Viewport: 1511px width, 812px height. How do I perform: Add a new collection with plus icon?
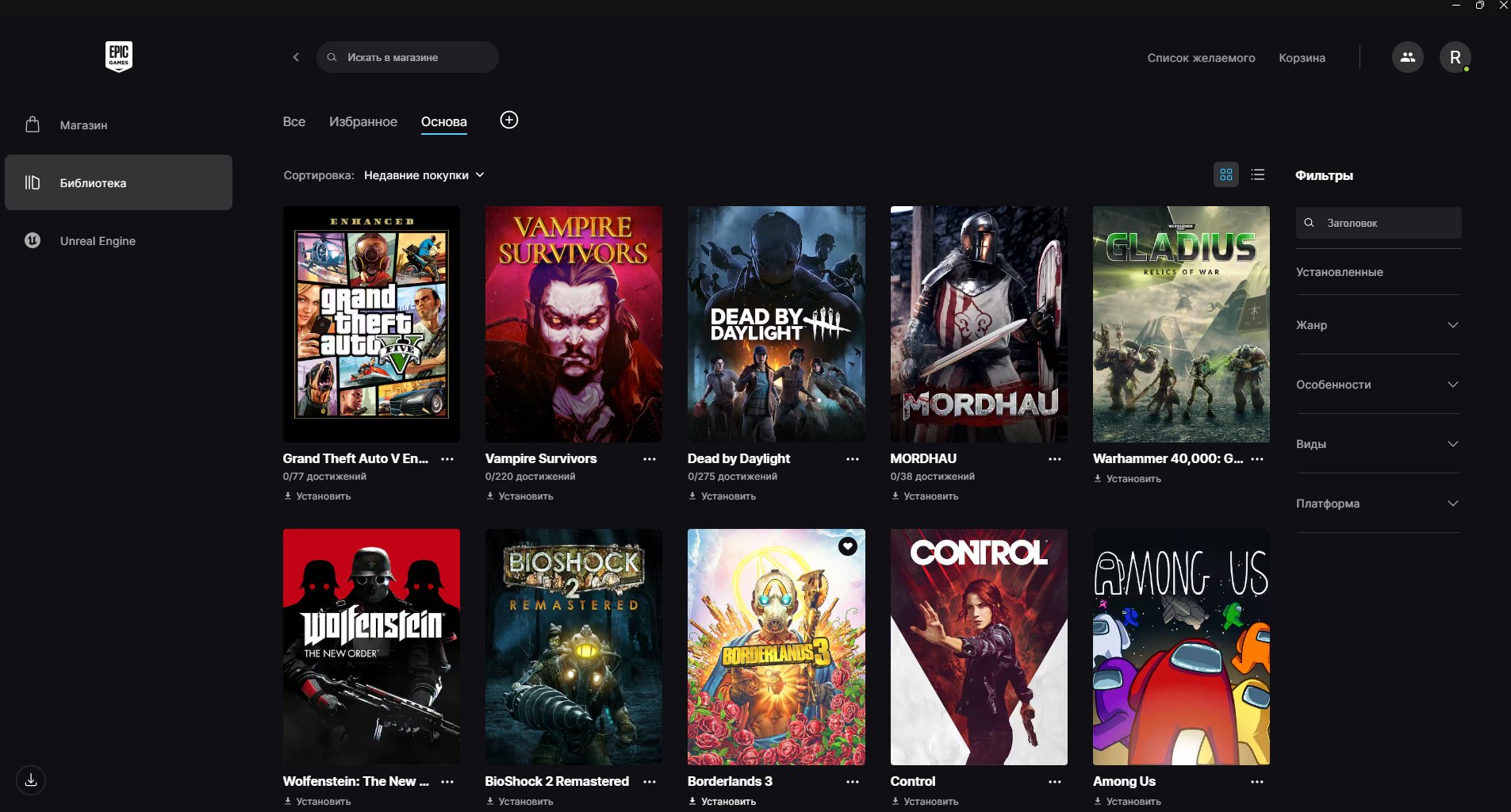pyautogui.click(x=509, y=120)
